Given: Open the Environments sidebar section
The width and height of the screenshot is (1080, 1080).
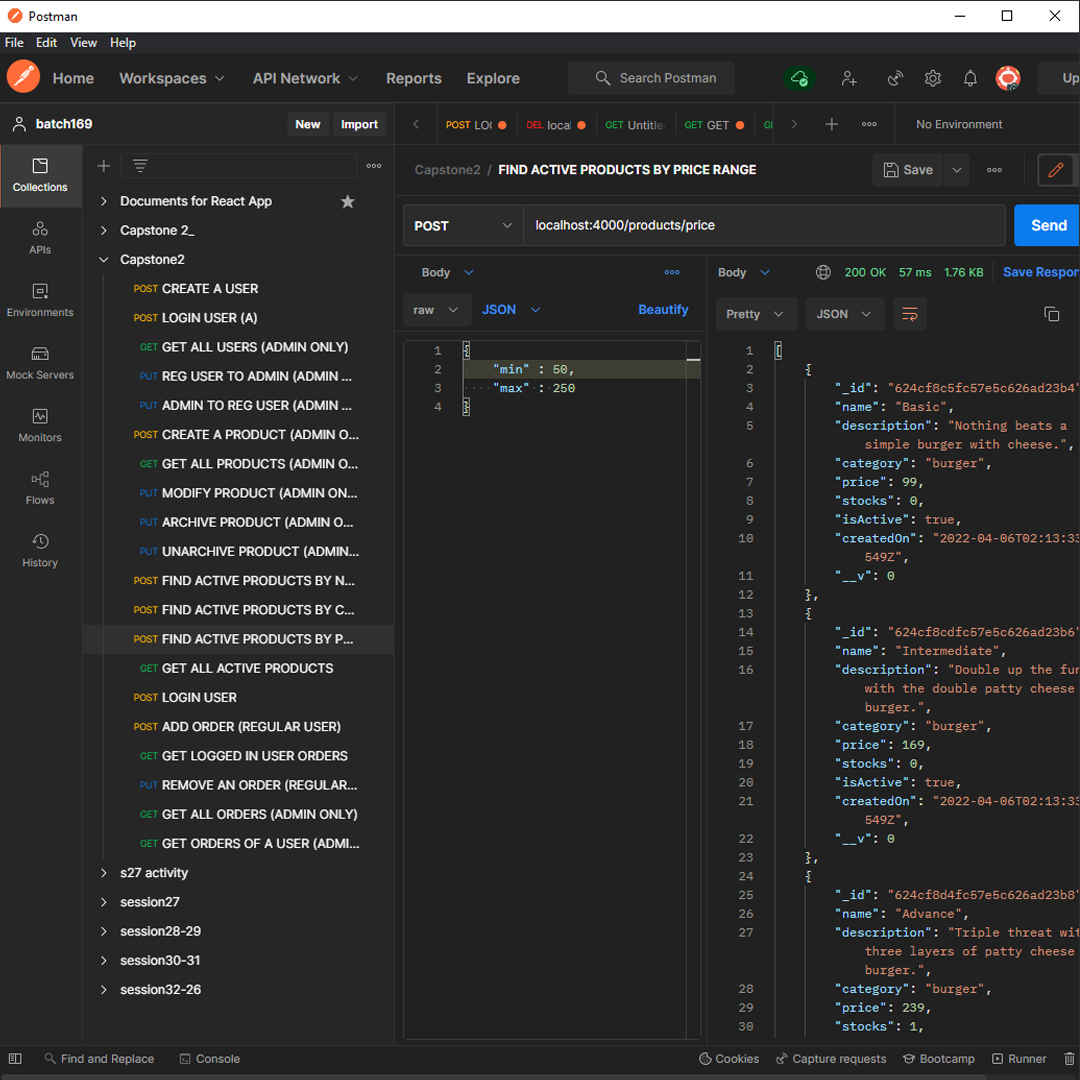Looking at the screenshot, I should pyautogui.click(x=40, y=300).
